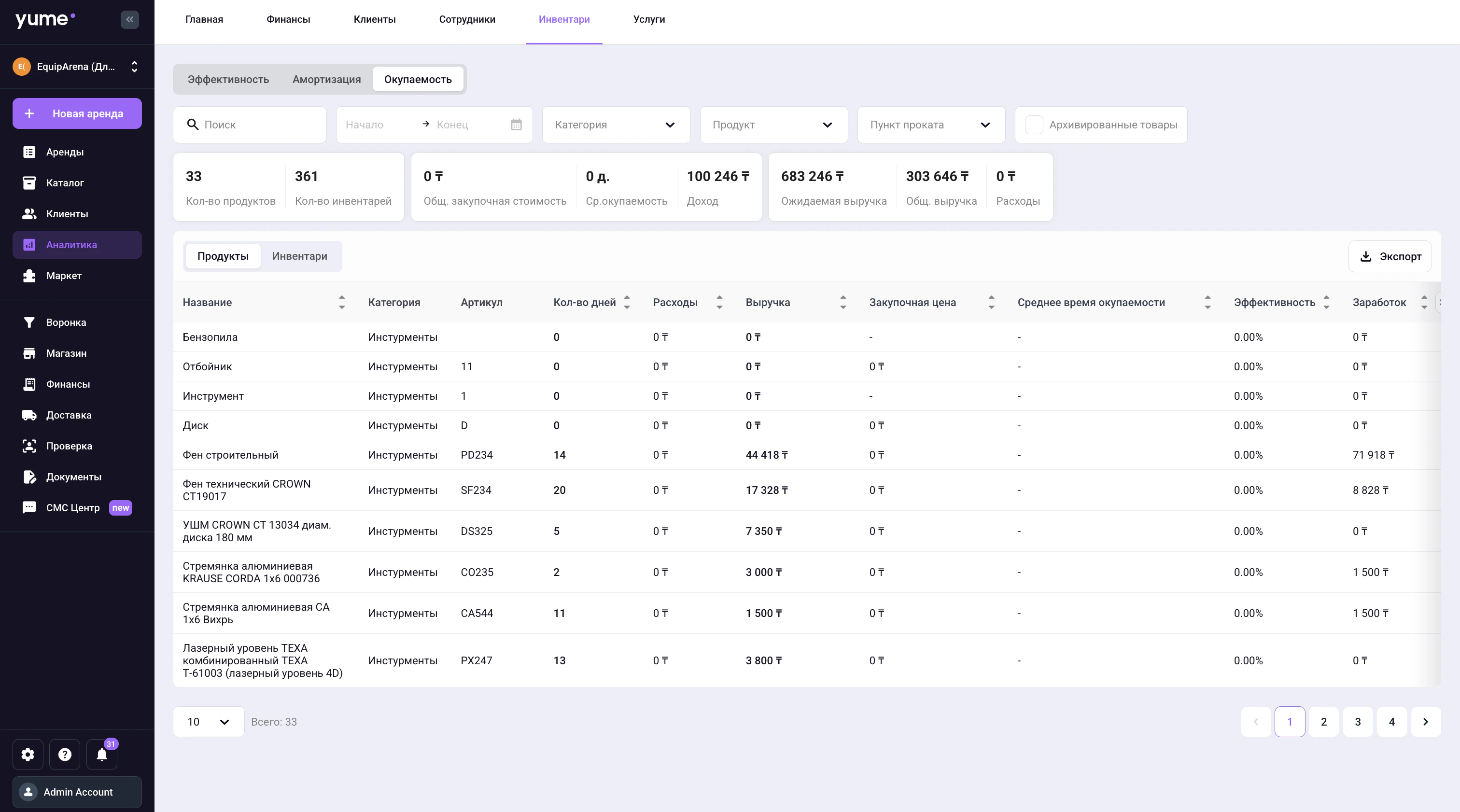This screenshot has width=1460, height=812.
Task: Open the СМС Центр chat item
Action: (72, 508)
